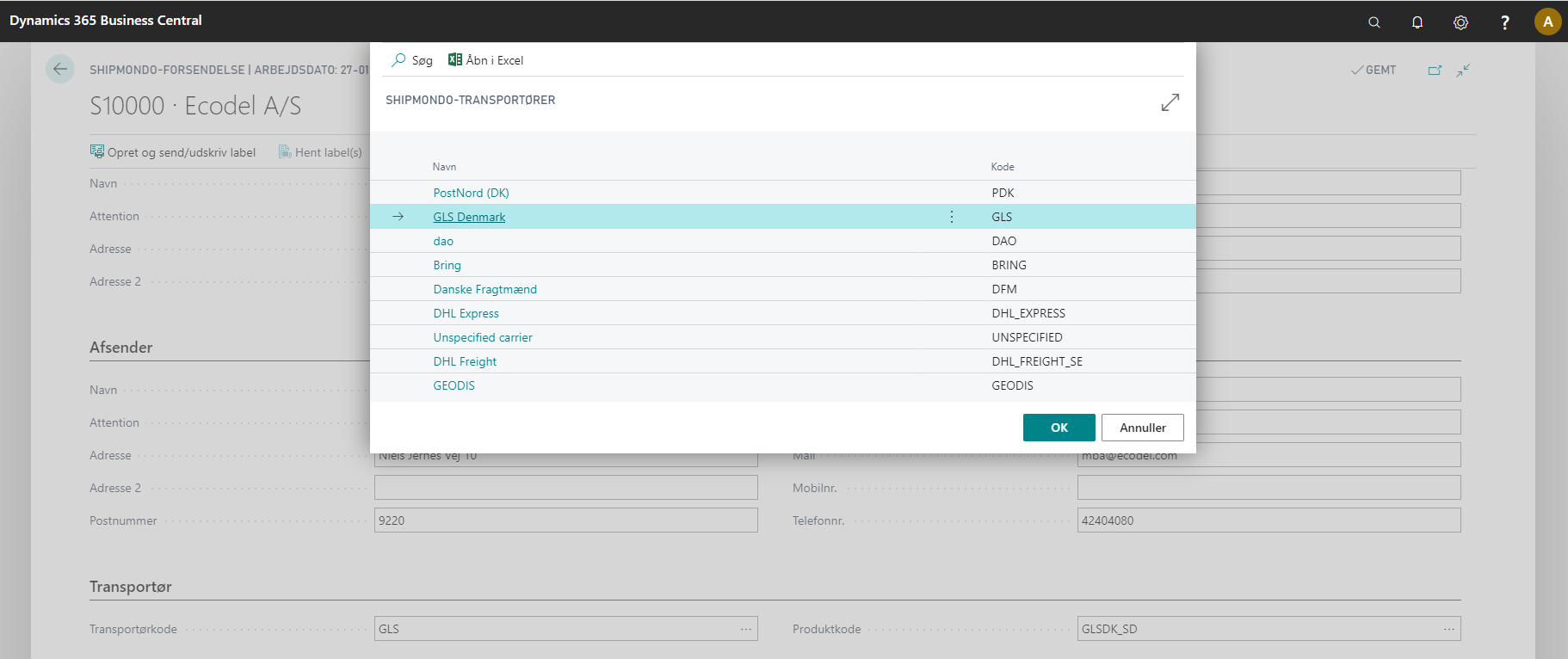This screenshot has height=659, width=1568.
Task: Click the Postnummer field with 9220
Action: (566, 520)
